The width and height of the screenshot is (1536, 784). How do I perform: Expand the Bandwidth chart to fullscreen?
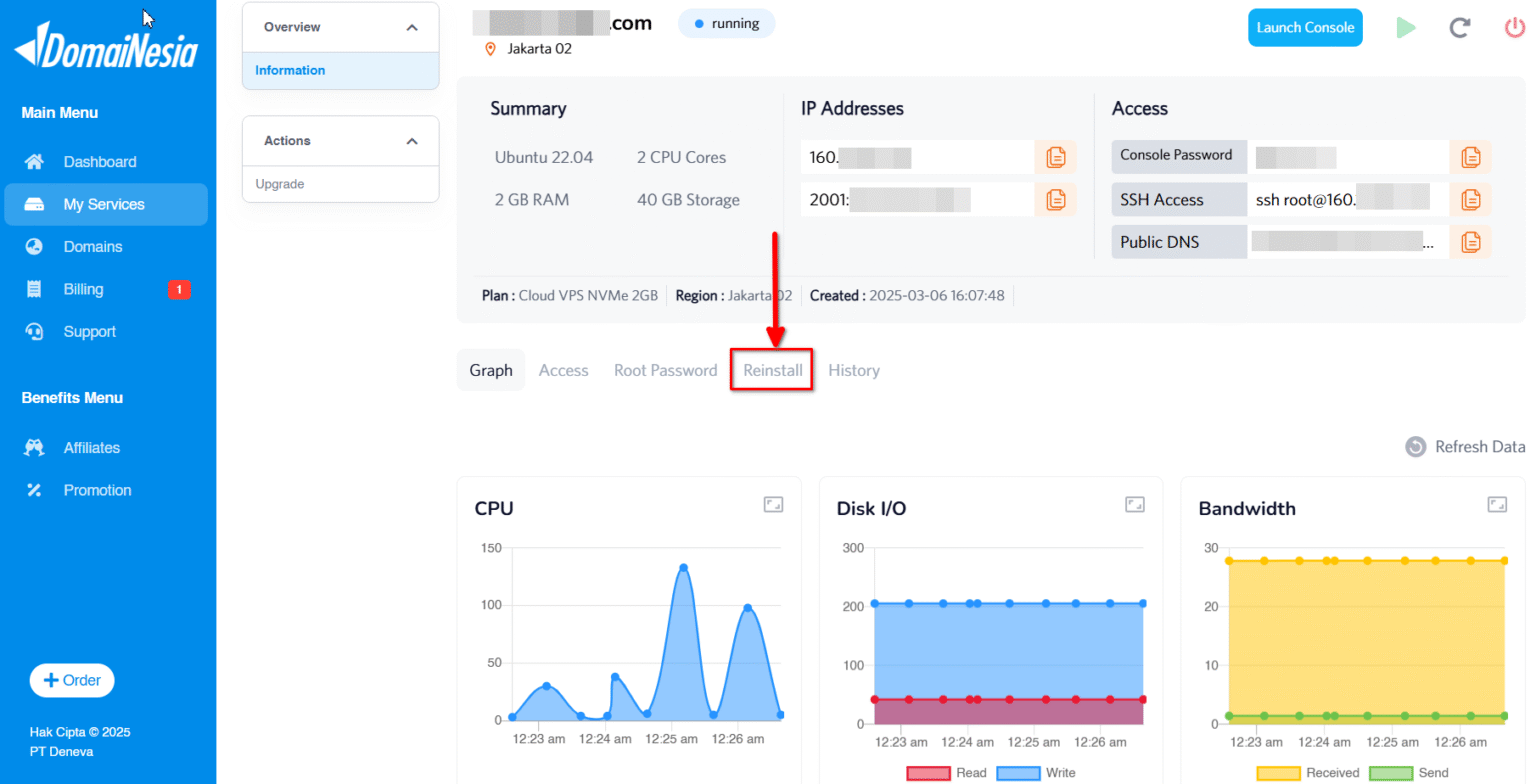1495,505
